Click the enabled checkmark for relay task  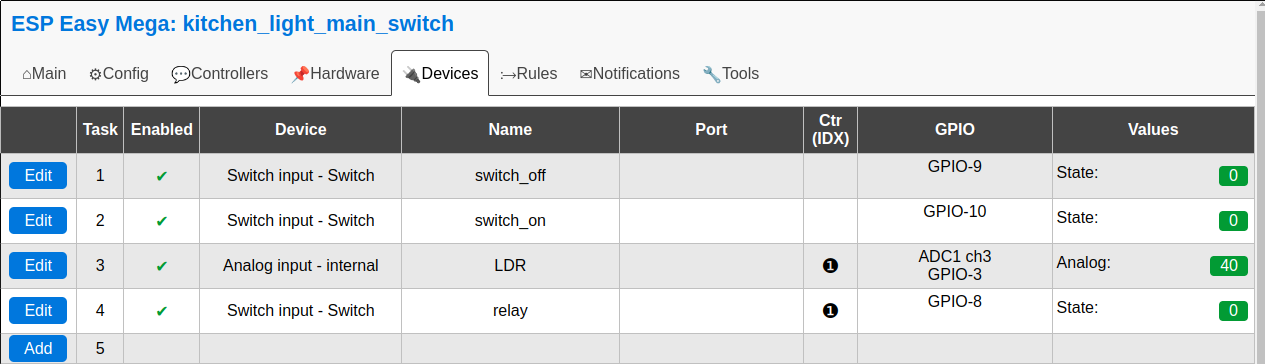click(162, 311)
